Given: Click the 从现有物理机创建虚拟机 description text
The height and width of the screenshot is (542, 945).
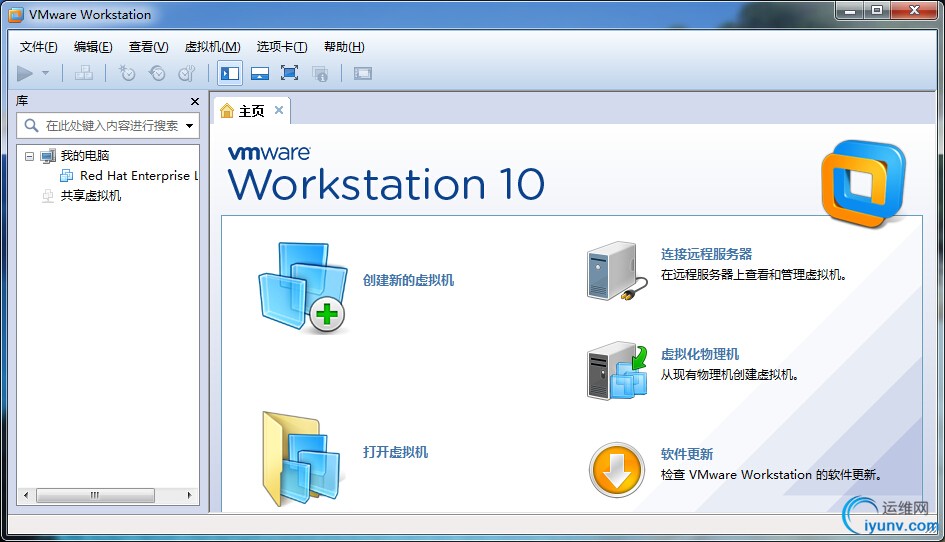Looking at the screenshot, I should coord(730,375).
